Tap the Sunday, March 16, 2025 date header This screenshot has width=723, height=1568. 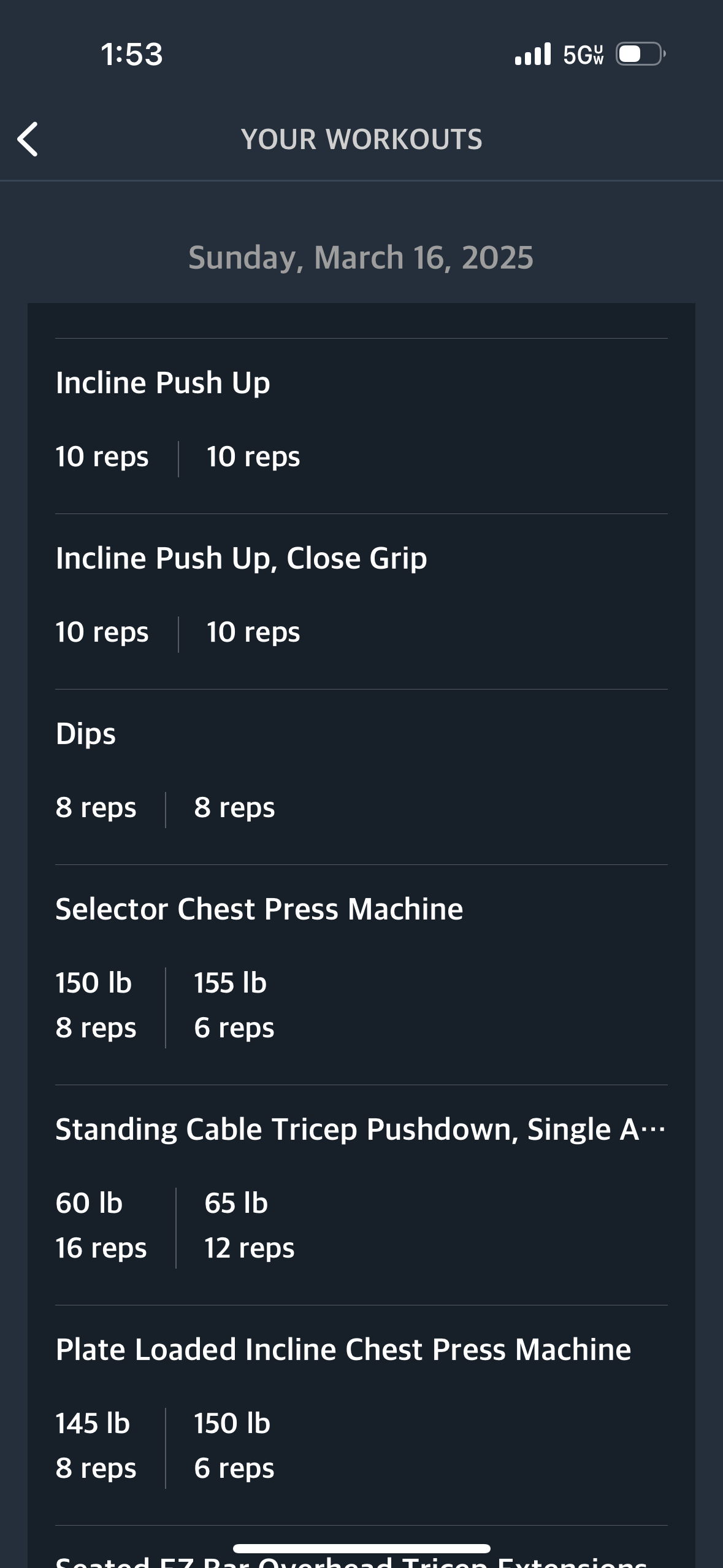361,258
